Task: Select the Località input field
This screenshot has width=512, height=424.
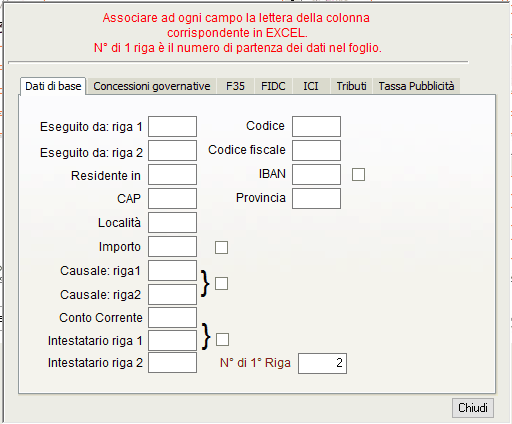Action: point(172,222)
